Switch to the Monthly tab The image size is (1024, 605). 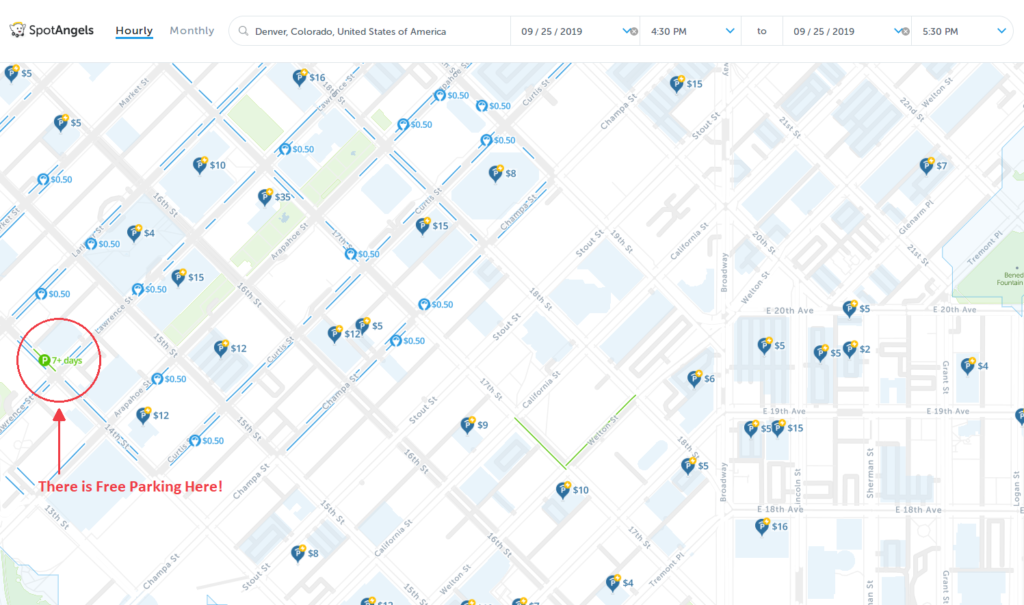191,30
